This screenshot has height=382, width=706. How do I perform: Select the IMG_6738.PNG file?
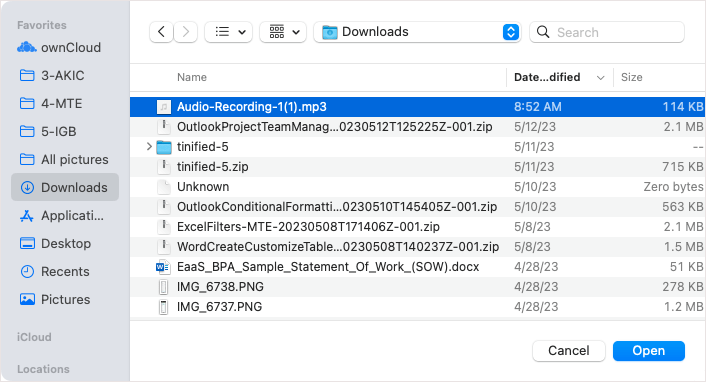[x=418, y=287]
